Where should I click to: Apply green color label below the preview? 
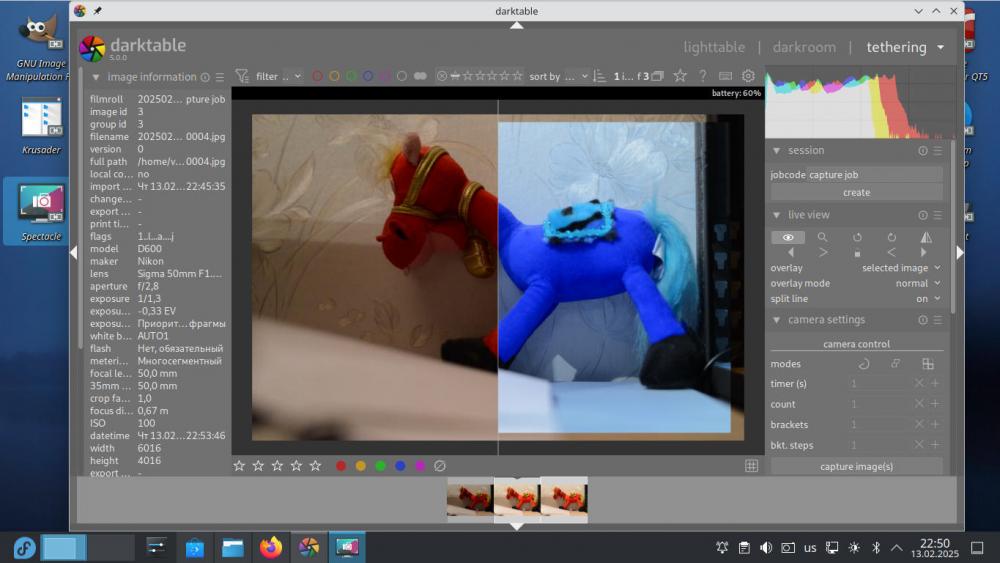coord(381,466)
